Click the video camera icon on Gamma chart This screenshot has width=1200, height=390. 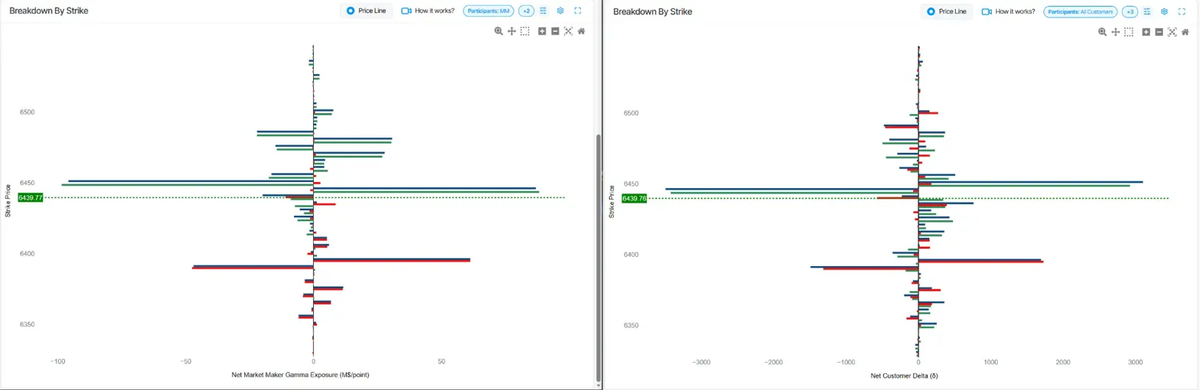tap(406, 11)
